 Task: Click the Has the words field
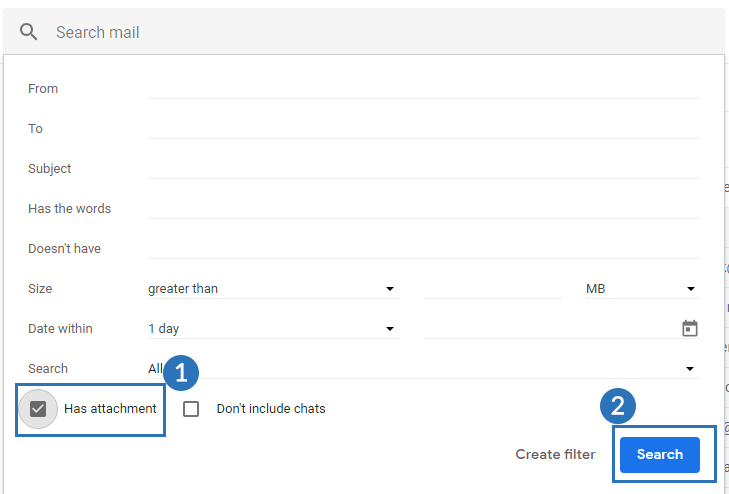point(423,208)
